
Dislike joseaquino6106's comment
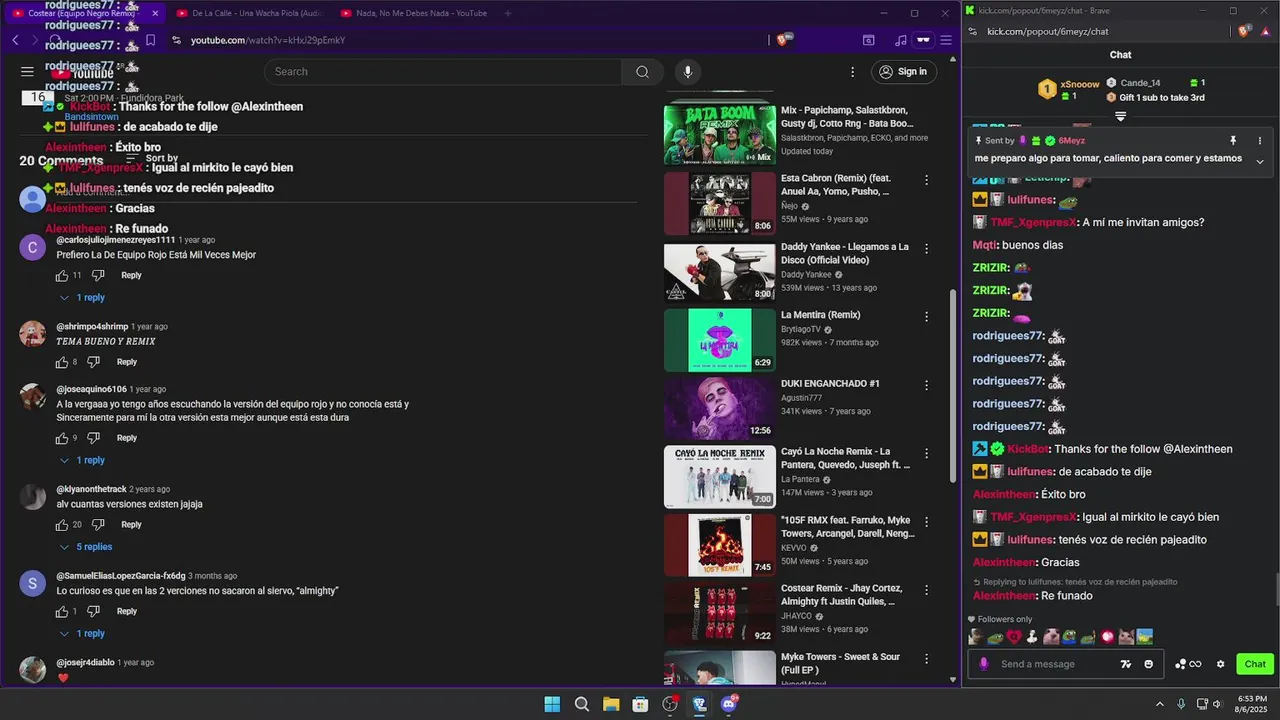point(93,438)
